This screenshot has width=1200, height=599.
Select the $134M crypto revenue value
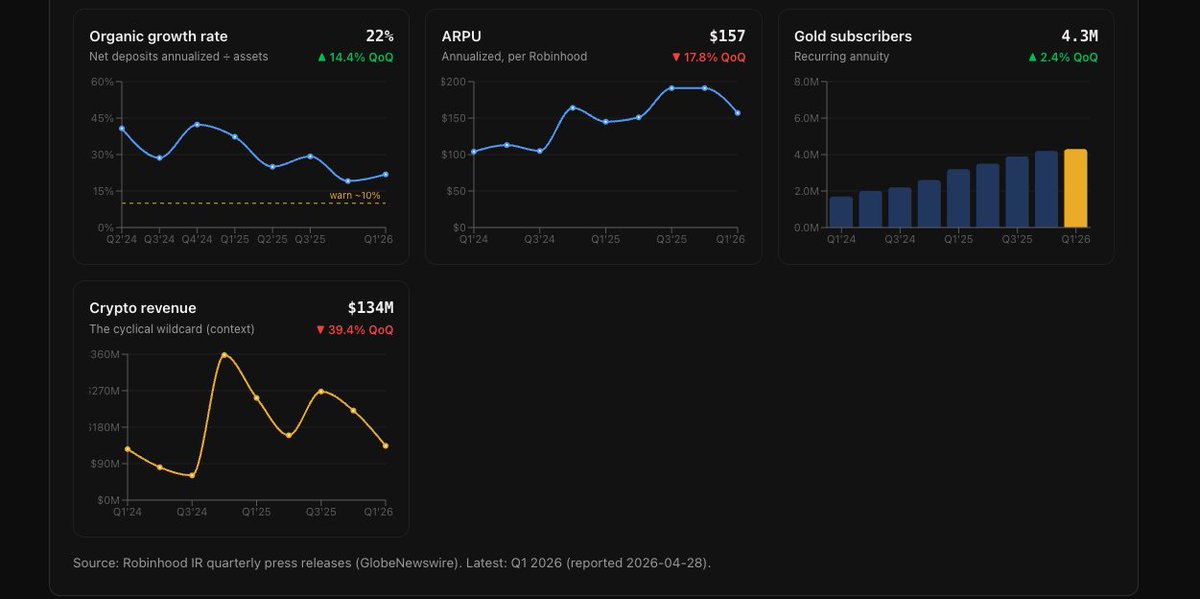tap(370, 308)
